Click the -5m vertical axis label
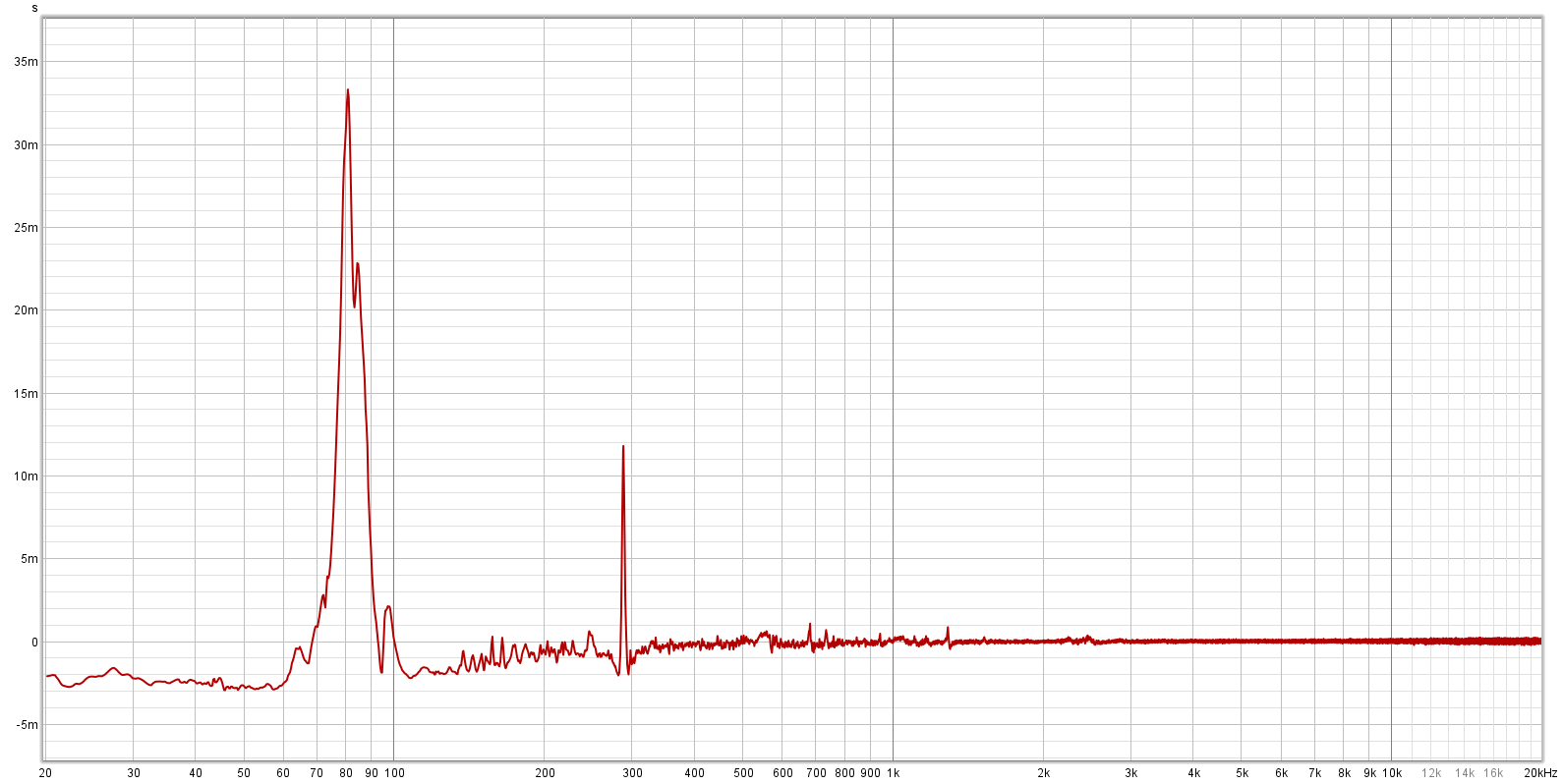 pyautogui.click(x=28, y=725)
